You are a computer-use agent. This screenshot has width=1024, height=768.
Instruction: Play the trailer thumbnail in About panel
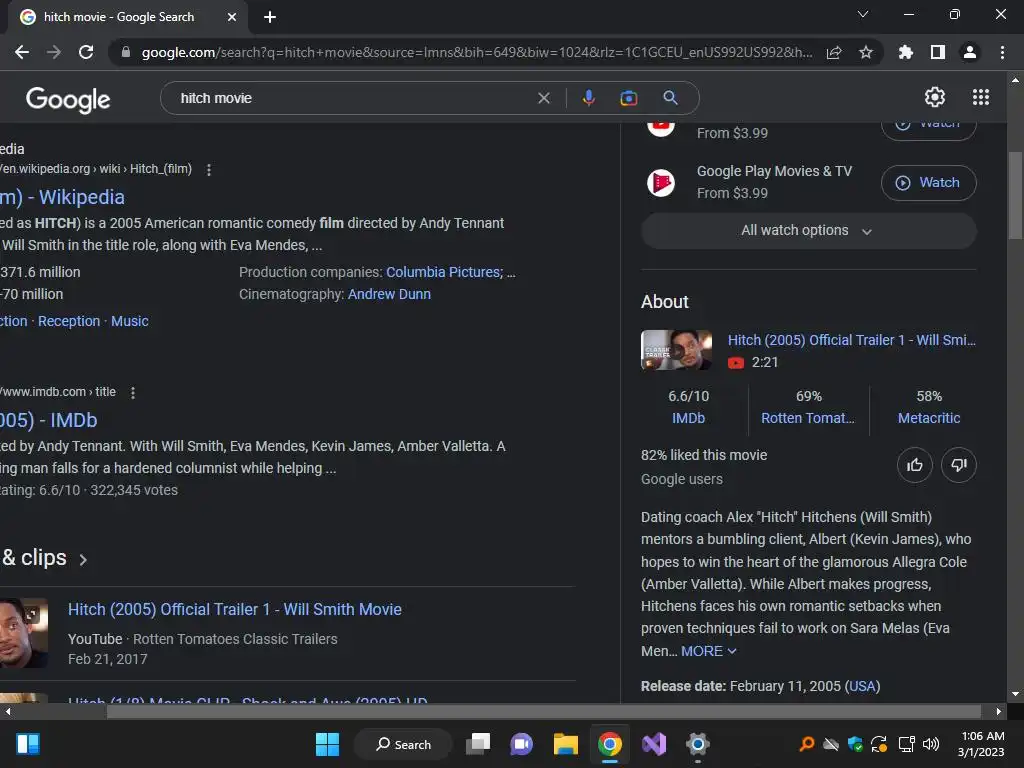click(x=676, y=350)
